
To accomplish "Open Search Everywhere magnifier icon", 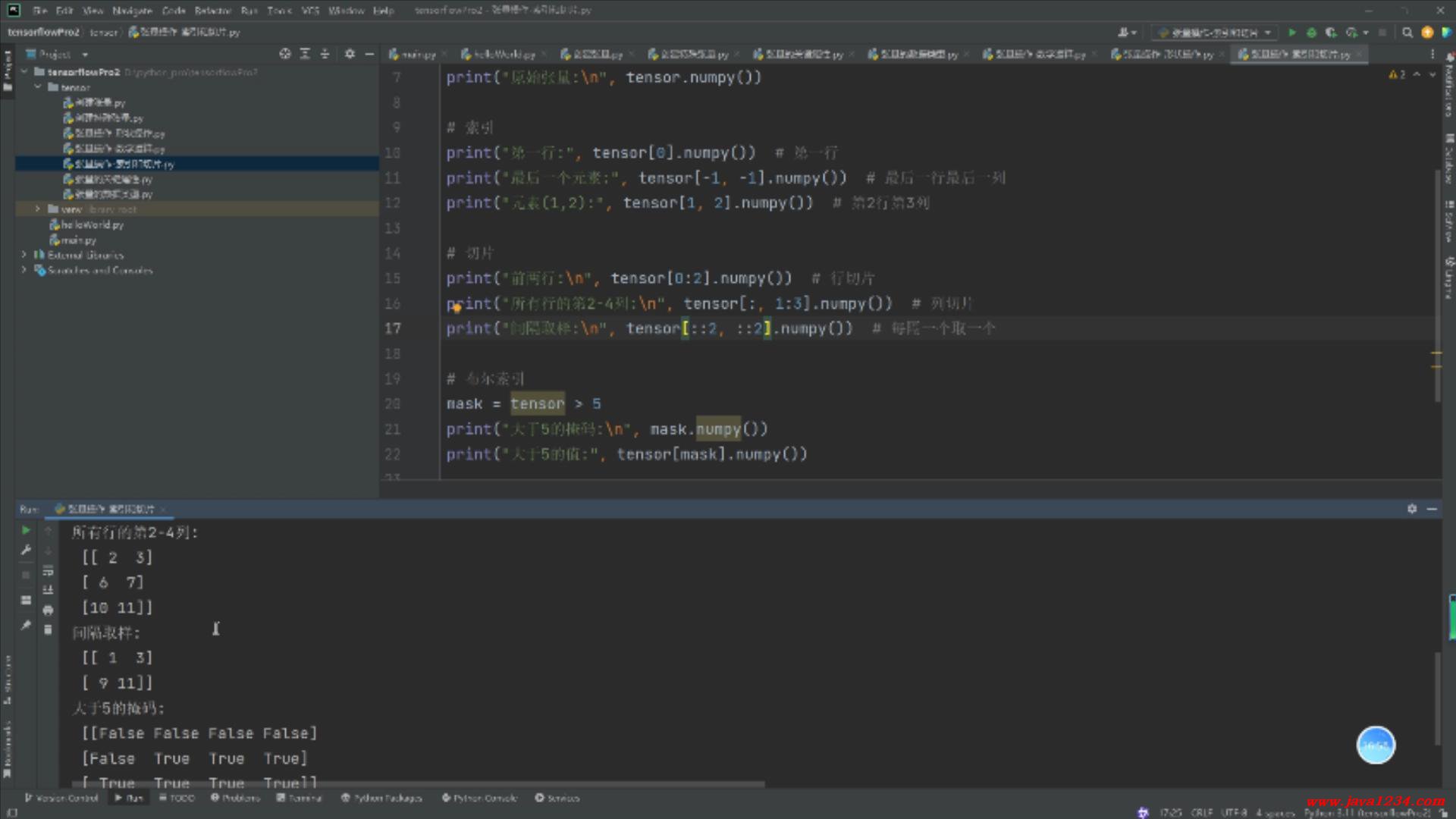I will (1407, 33).
